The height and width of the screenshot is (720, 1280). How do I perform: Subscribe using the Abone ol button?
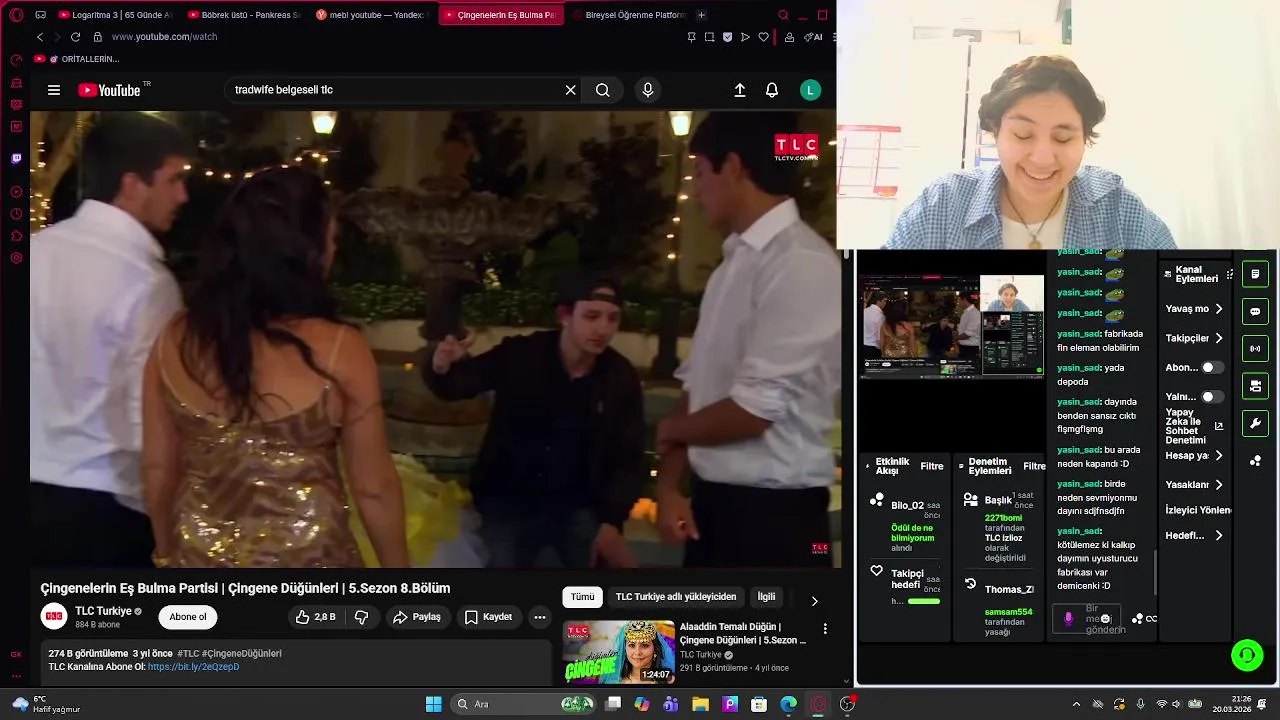188,617
